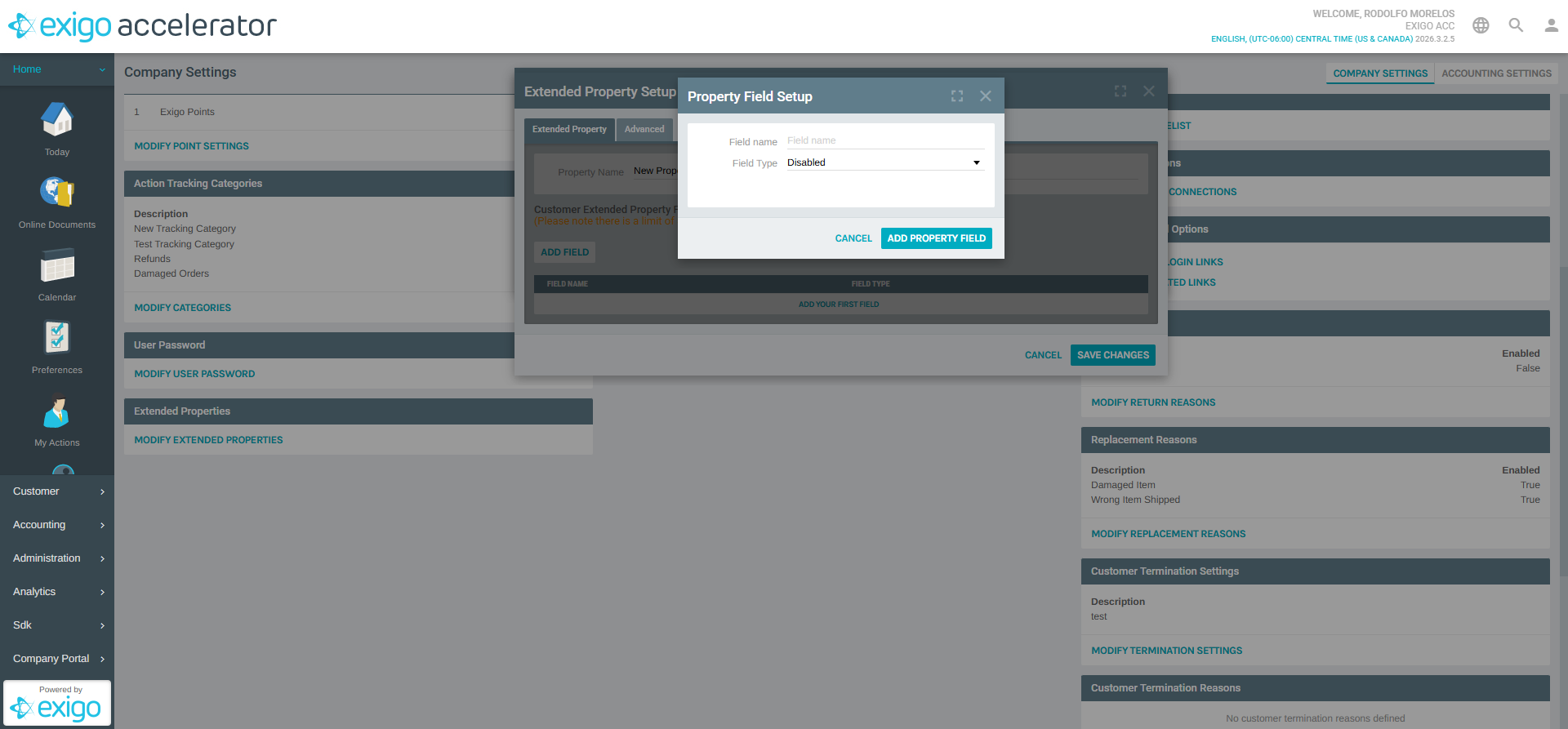The height and width of the screenshot is (729, 1568).
Task: Click the Field Name column header
Action: pos(568,284)
